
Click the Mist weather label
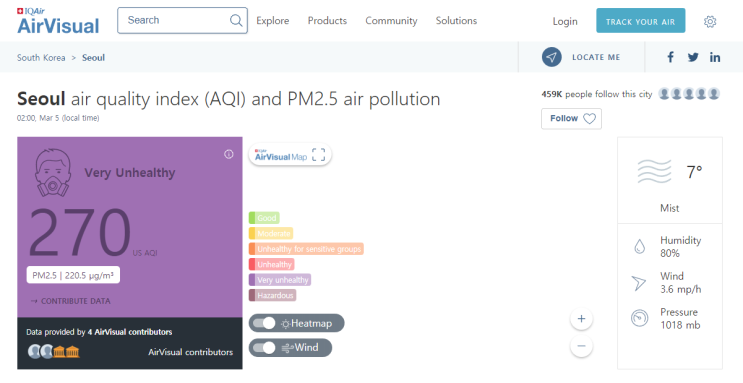(x=670, y=208)
